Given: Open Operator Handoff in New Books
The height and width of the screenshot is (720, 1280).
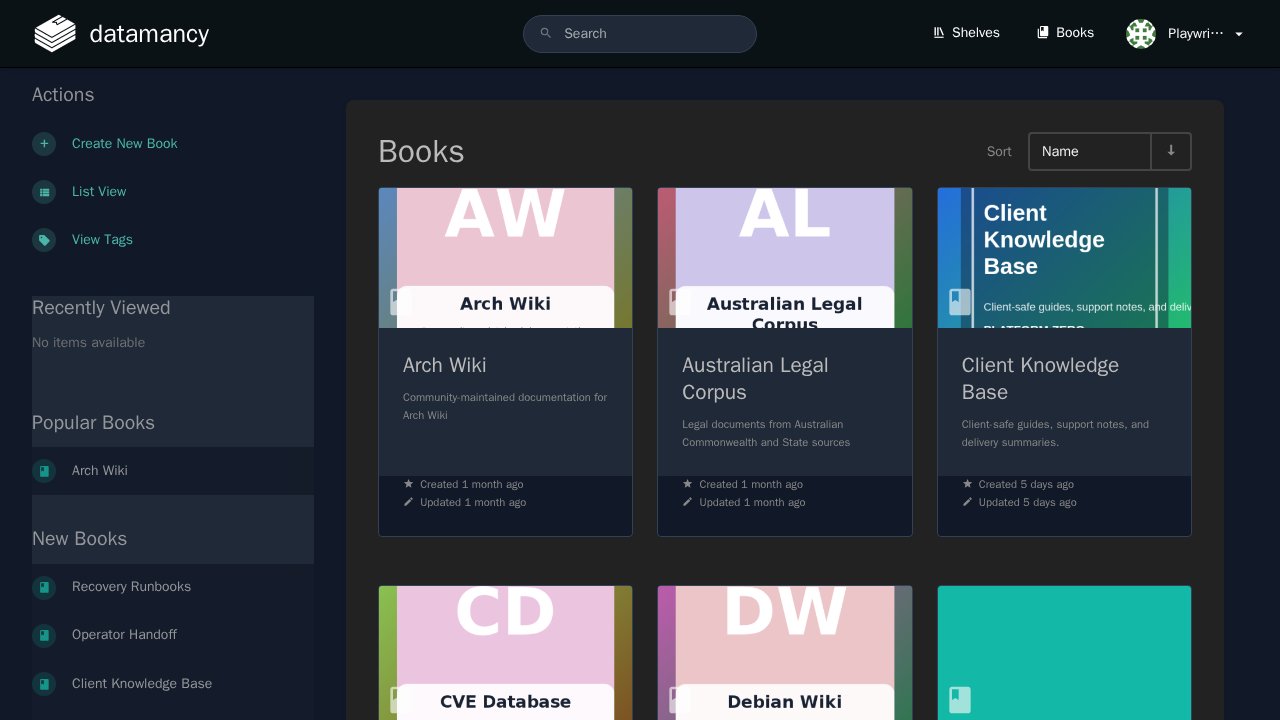Looking at the screenshot, I should (x=124, y=635).
